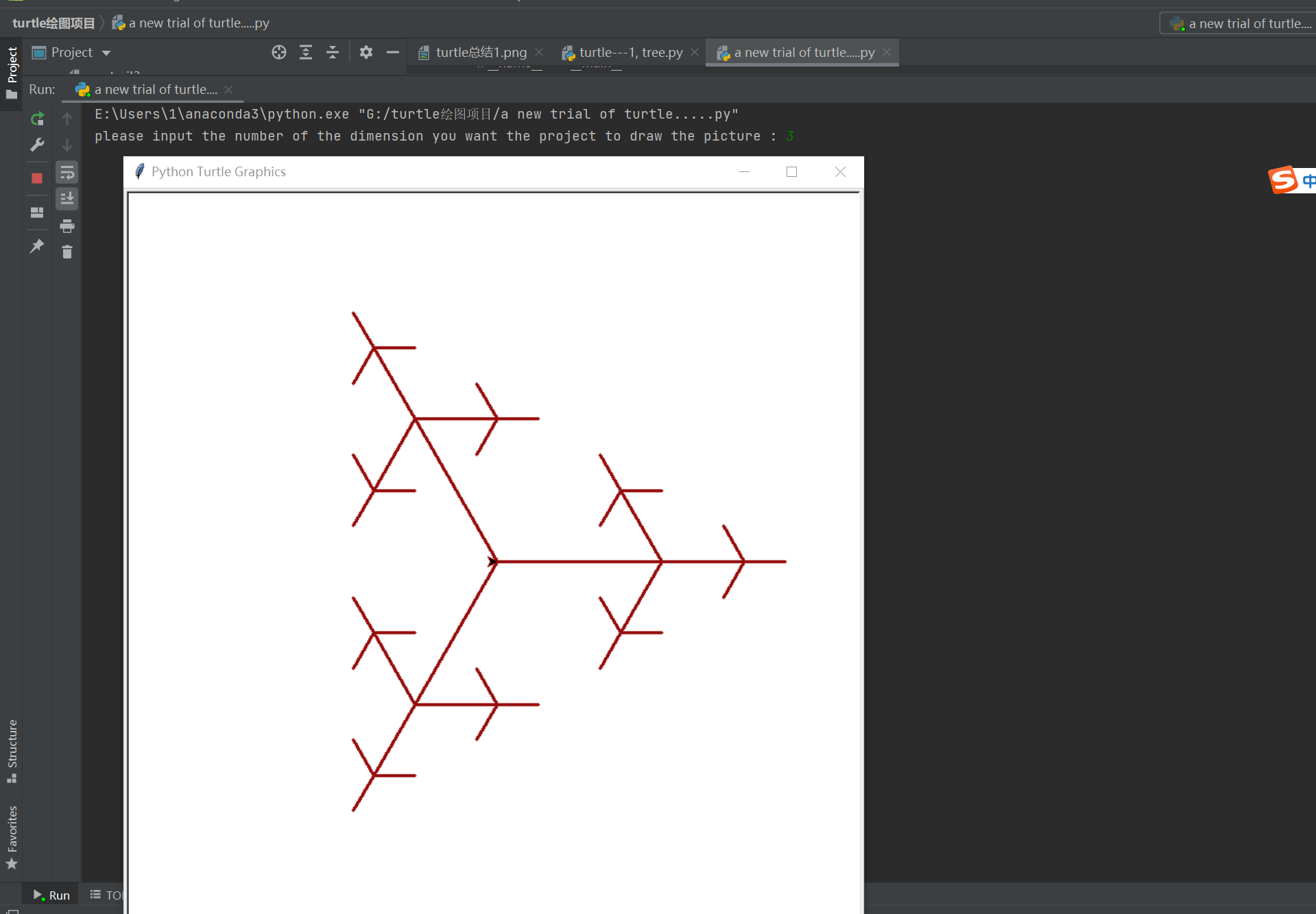Click the Print output icon
This screenshot has width=1316, height=914.
(x=67, y=226)
